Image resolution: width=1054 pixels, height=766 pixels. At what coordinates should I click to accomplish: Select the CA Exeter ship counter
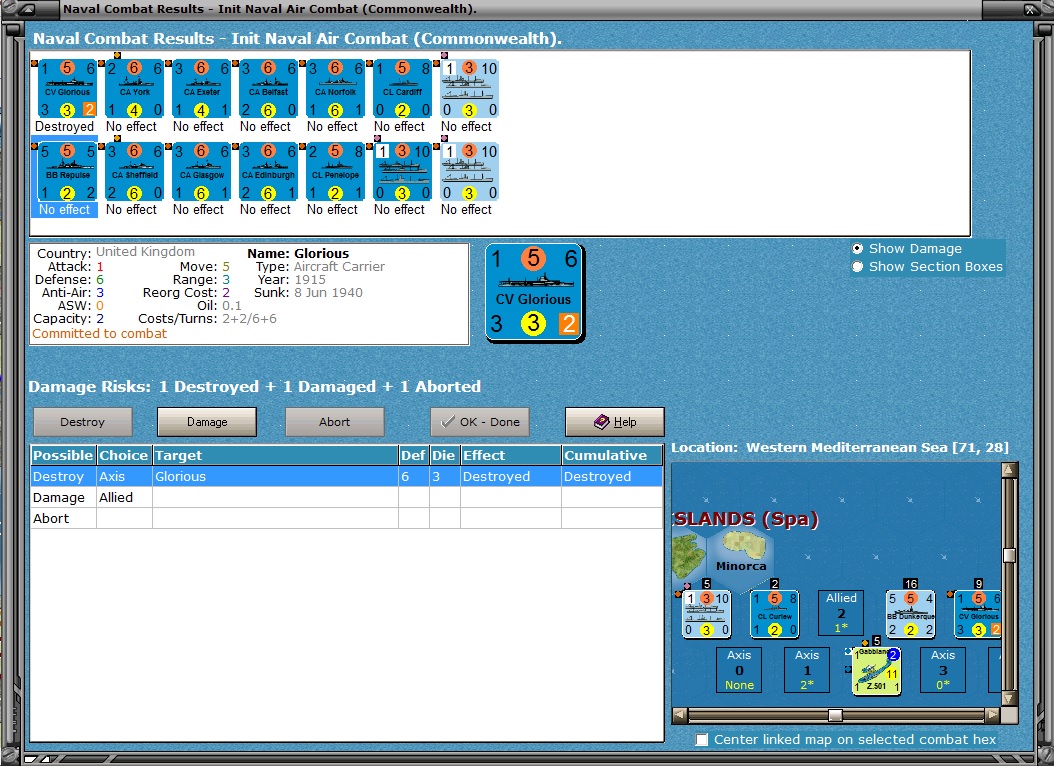point(202,89)
